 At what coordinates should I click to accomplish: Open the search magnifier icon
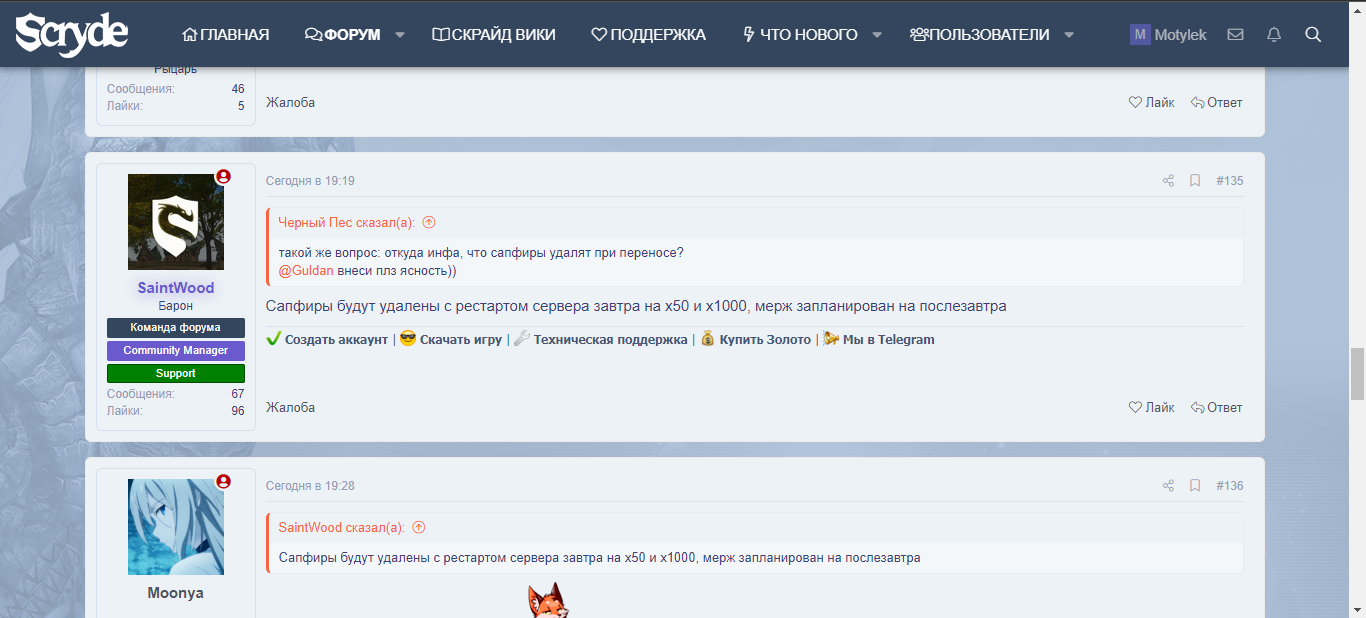(1313, 34)
